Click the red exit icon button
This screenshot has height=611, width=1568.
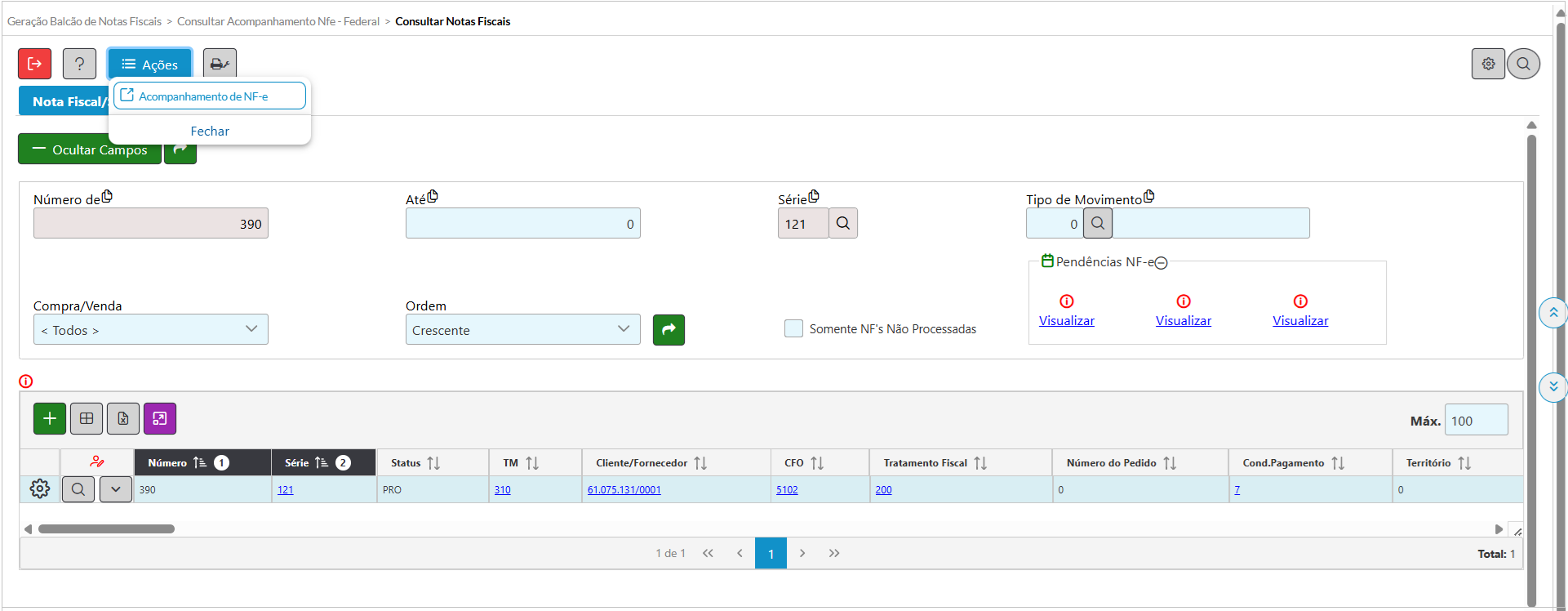[x=34, y=64]
